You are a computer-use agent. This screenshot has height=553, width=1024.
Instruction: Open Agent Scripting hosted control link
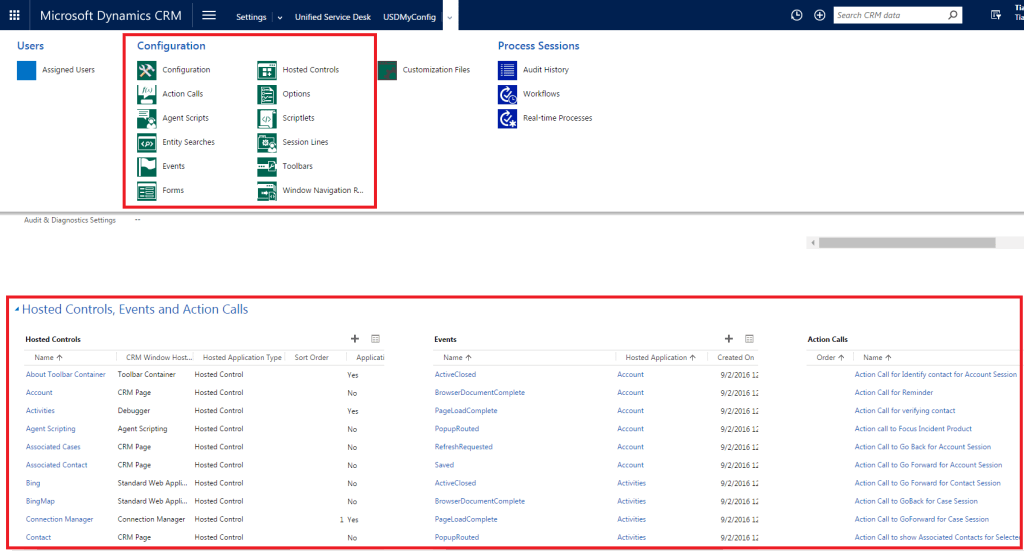point(50,429)
